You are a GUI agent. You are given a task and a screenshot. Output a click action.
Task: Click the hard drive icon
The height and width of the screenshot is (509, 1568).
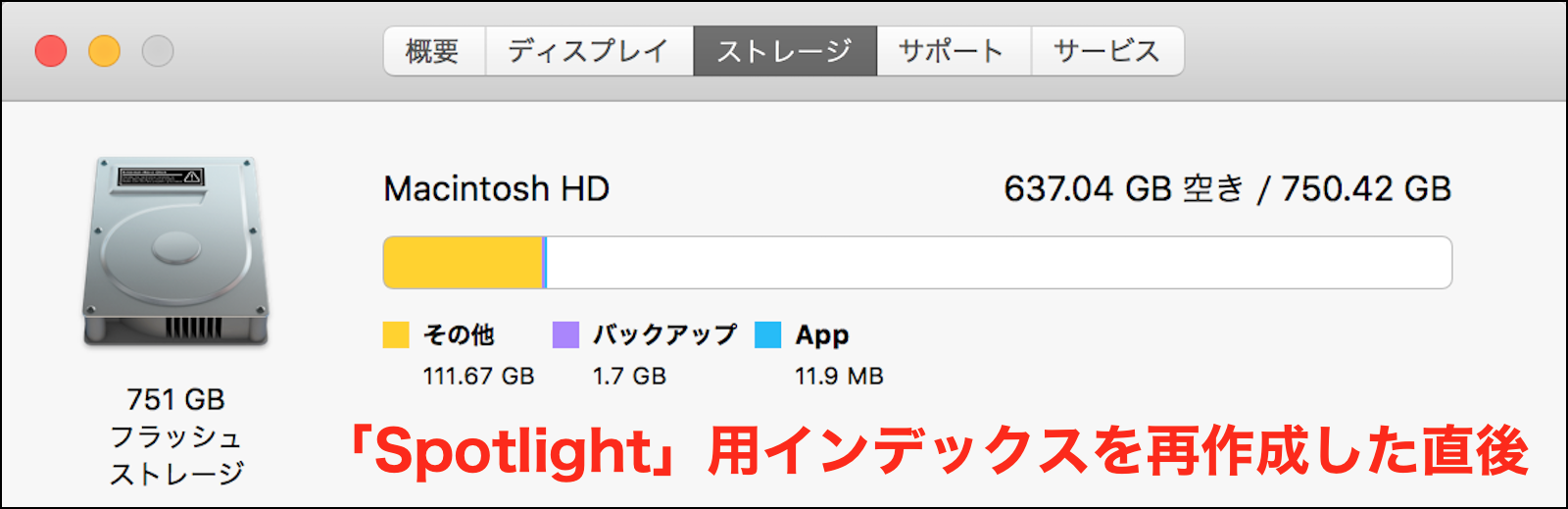tap(175, 251)
